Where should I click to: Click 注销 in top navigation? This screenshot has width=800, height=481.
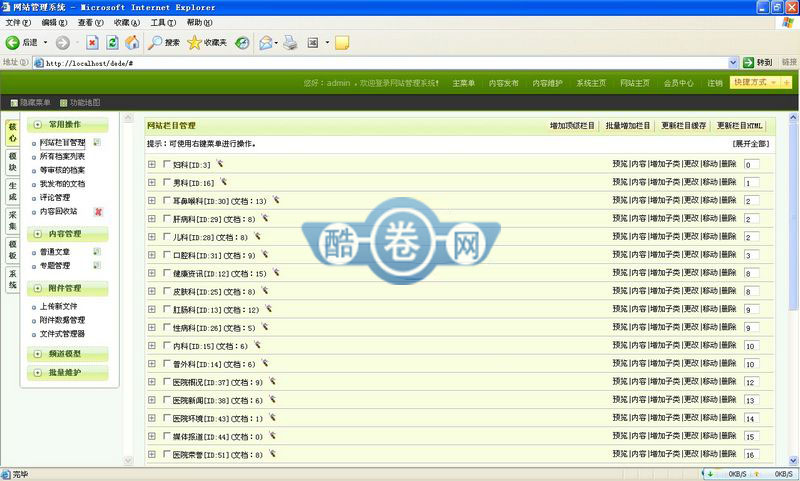(715, 83)
